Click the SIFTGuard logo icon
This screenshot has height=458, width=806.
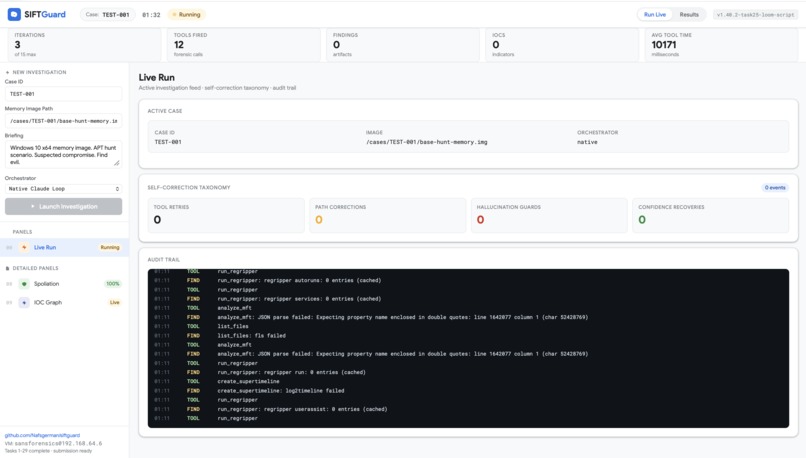14,14
